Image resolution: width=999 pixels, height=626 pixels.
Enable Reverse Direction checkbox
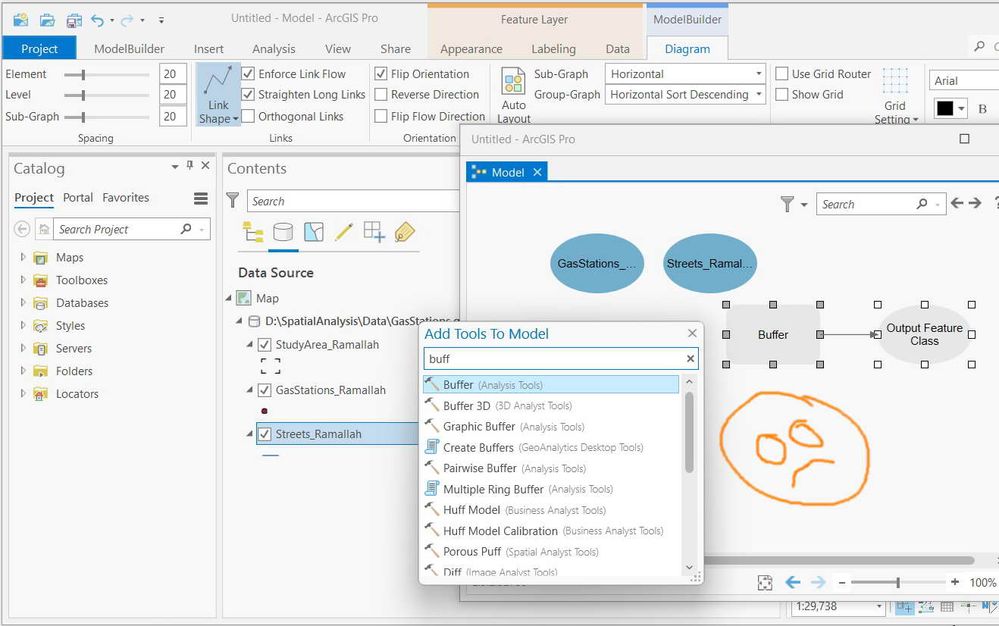(381, 94)
